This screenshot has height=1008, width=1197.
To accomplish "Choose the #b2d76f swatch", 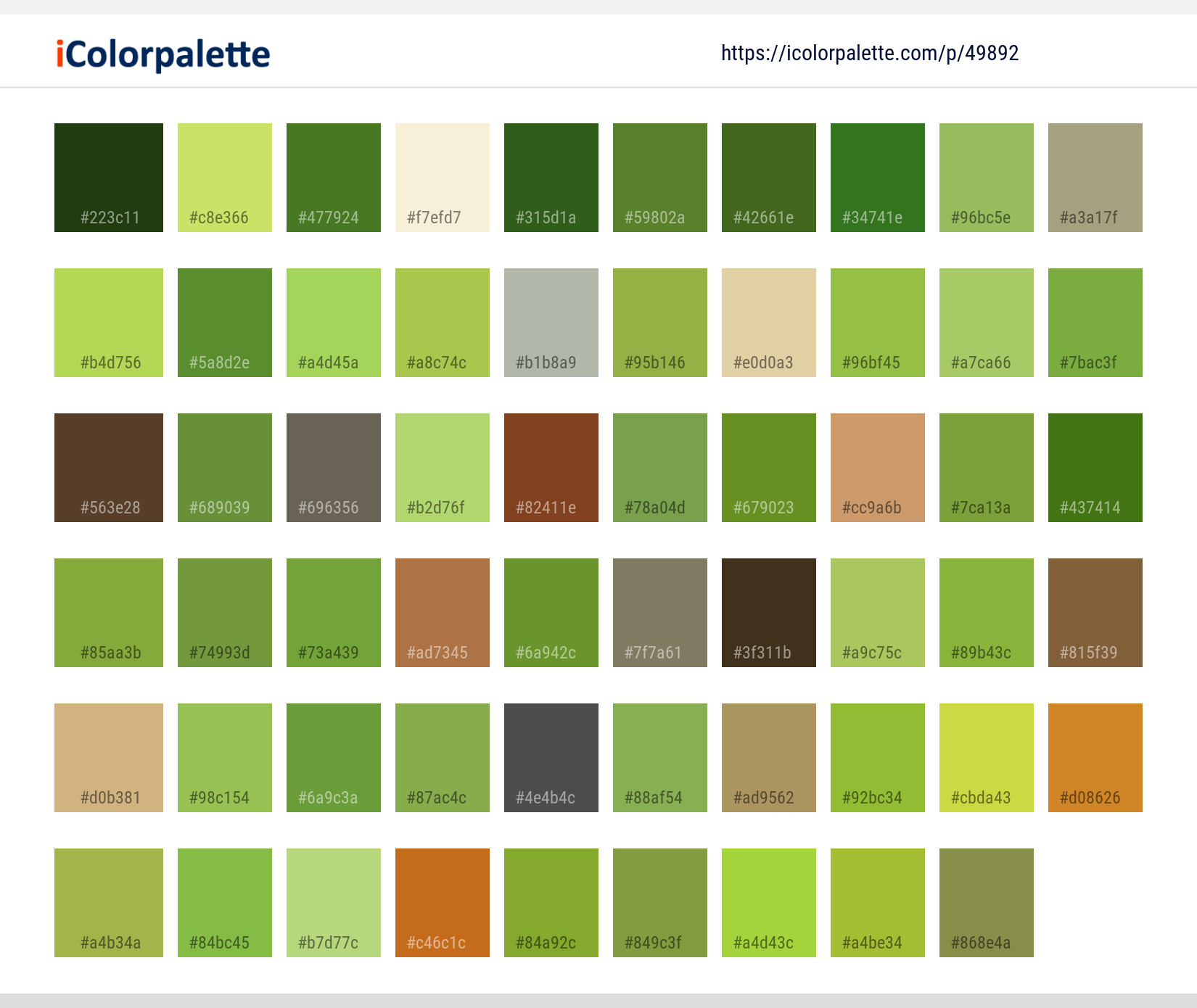I will [443, 468].
